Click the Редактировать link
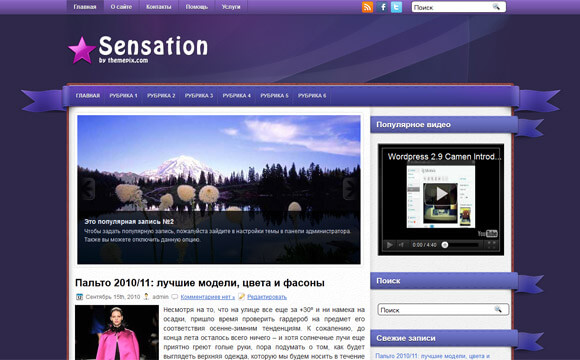This screenshot has width=580, height=360. pos(267,297)
